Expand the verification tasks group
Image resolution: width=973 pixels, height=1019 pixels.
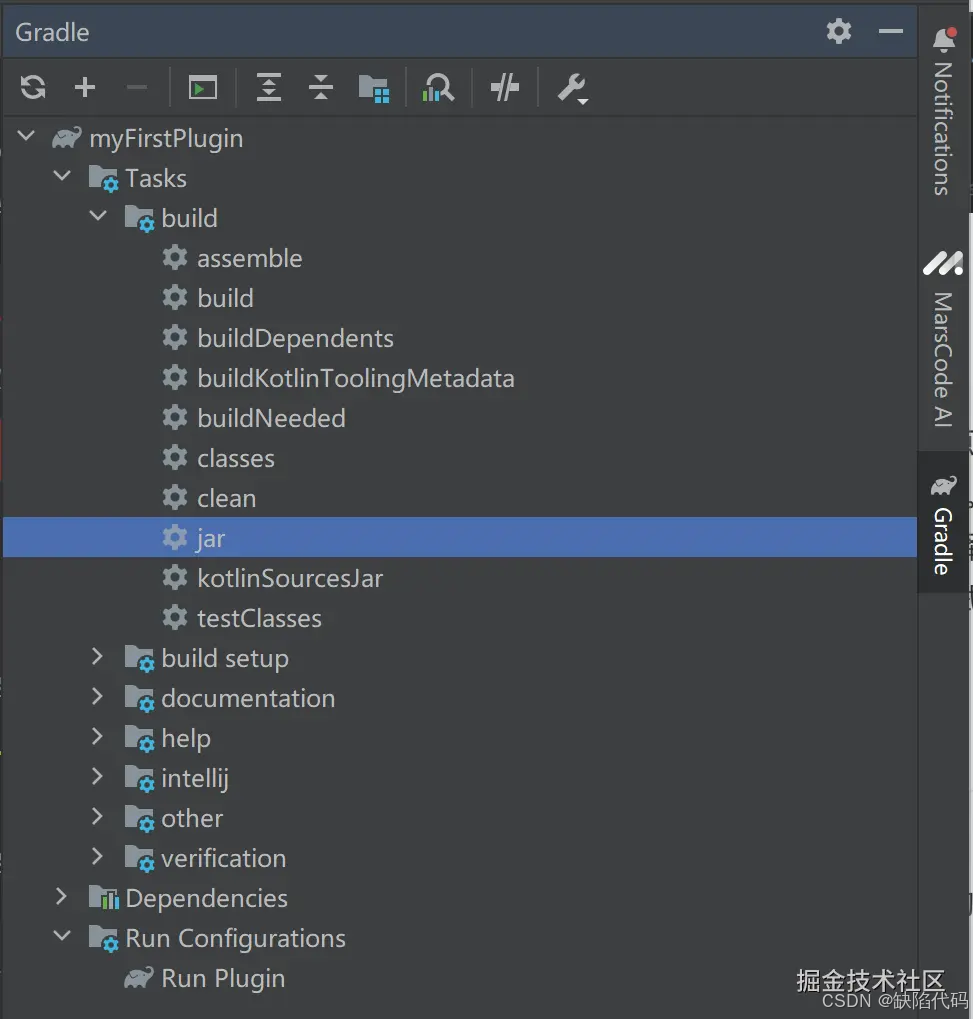pos(97,858)
